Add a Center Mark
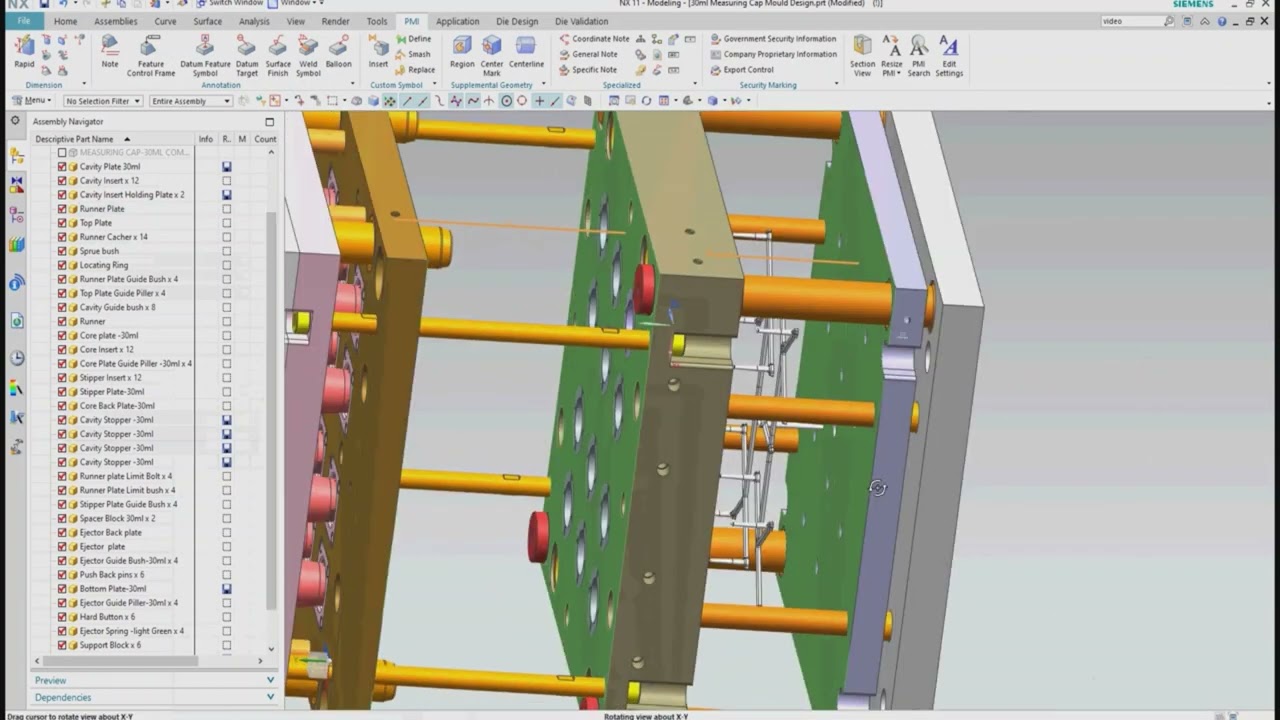The height and width of the screenshot is (720, 1280). click(x=492, y=55)
